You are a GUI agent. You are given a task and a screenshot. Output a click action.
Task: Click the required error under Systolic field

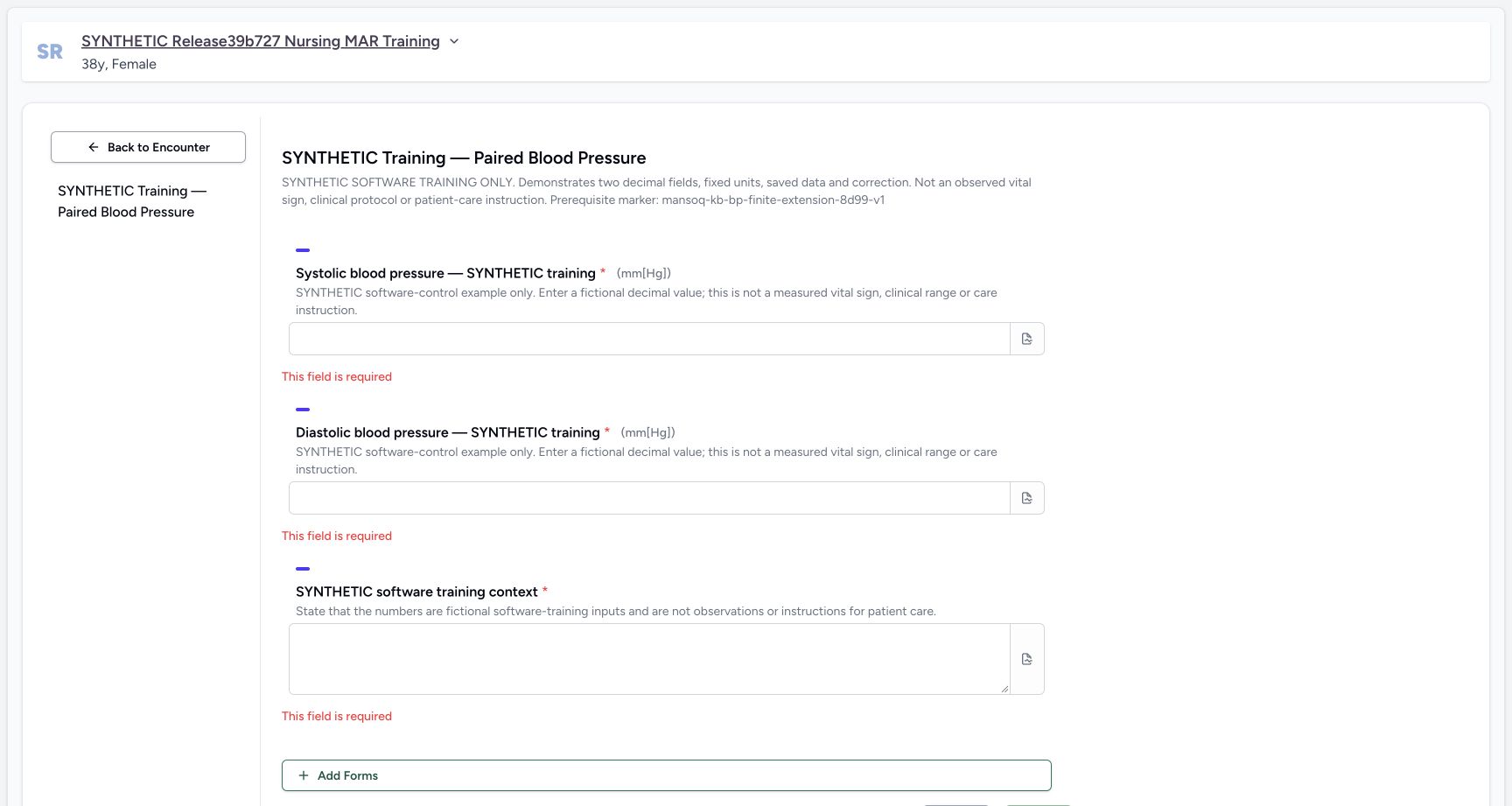tap(337, 376)
